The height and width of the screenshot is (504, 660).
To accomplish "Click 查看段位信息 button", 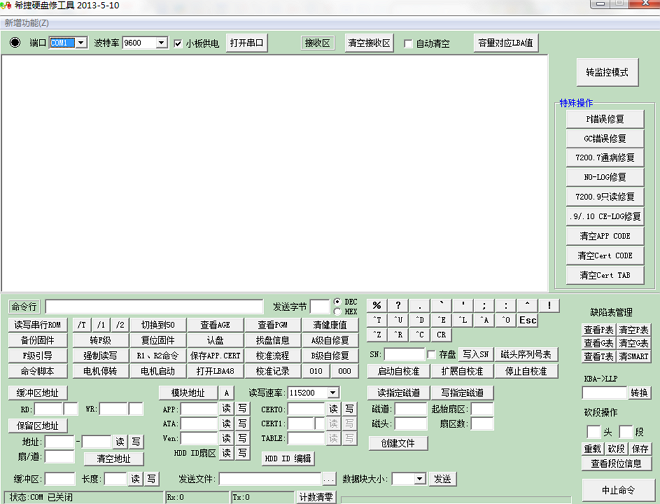I will click(x=616, y=464).
